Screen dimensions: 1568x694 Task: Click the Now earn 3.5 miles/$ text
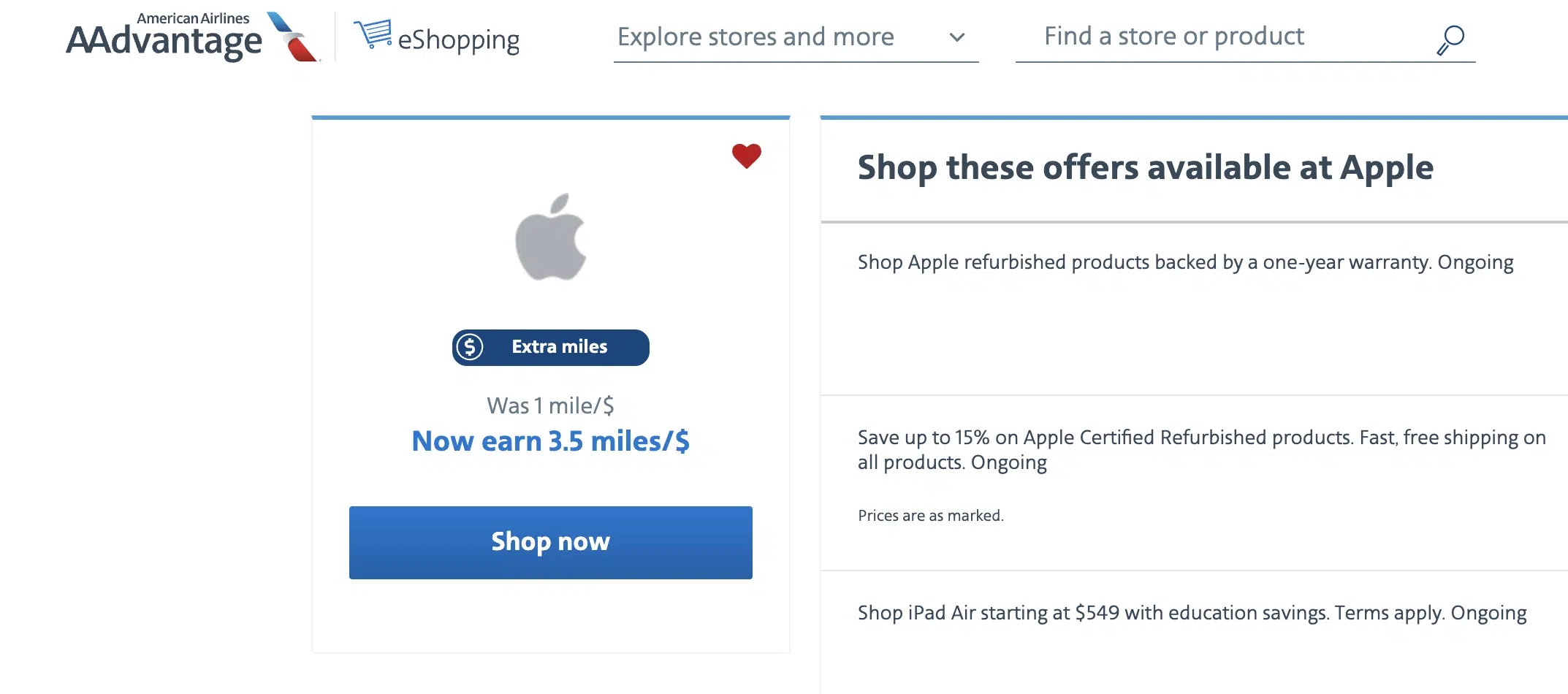click(x=550, y=441)
